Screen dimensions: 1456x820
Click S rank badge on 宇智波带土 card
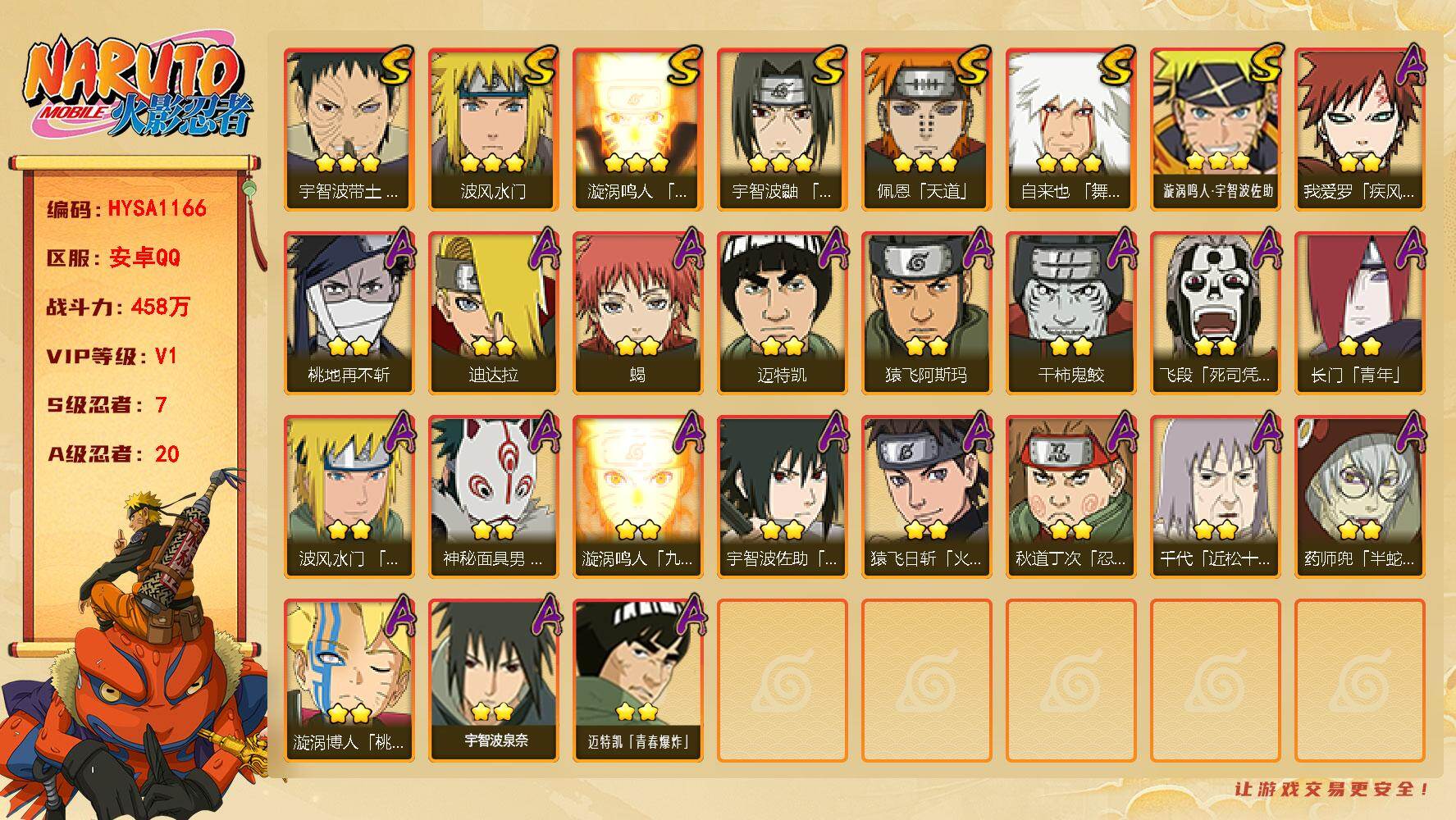point(395,66)
